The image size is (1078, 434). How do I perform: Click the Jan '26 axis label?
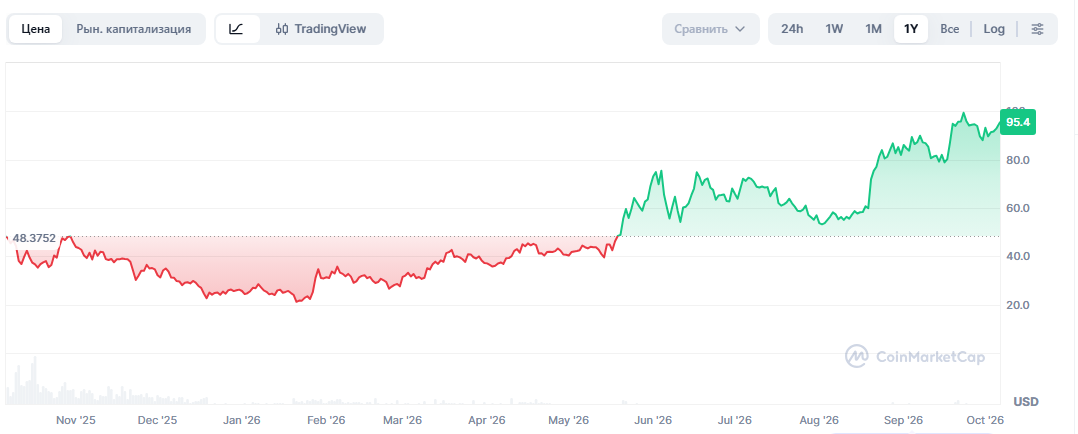coord(242,420)
